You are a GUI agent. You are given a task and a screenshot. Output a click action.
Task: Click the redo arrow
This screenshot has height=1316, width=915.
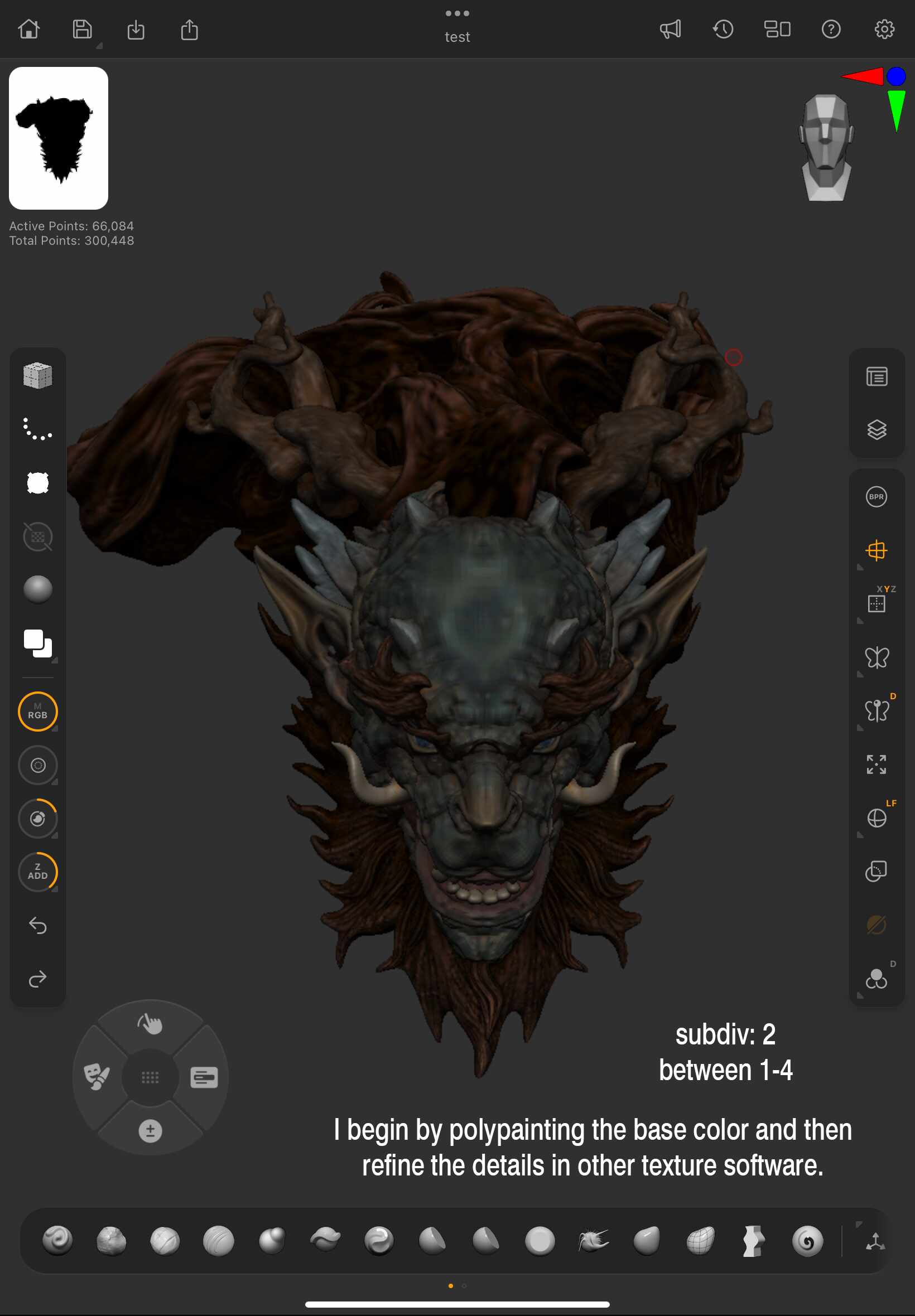38,979
